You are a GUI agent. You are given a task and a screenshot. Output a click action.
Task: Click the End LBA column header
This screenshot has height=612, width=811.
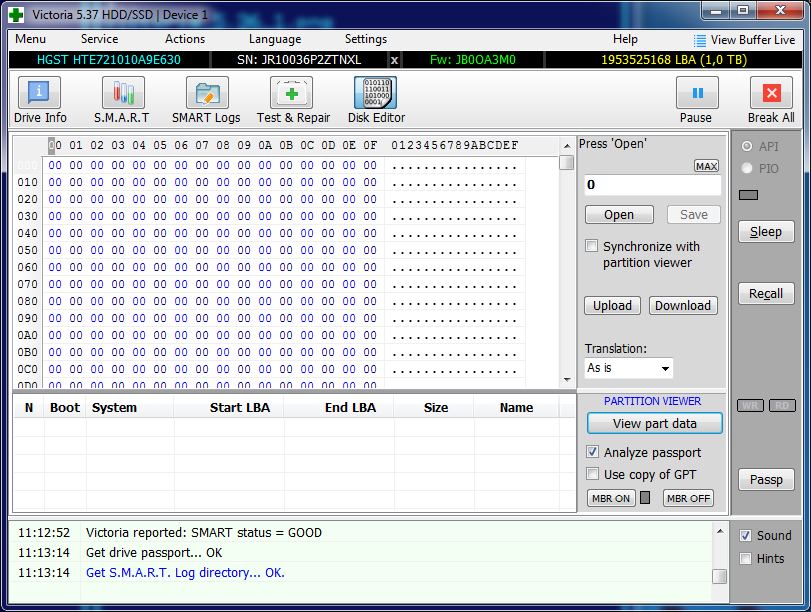(350, 408)
